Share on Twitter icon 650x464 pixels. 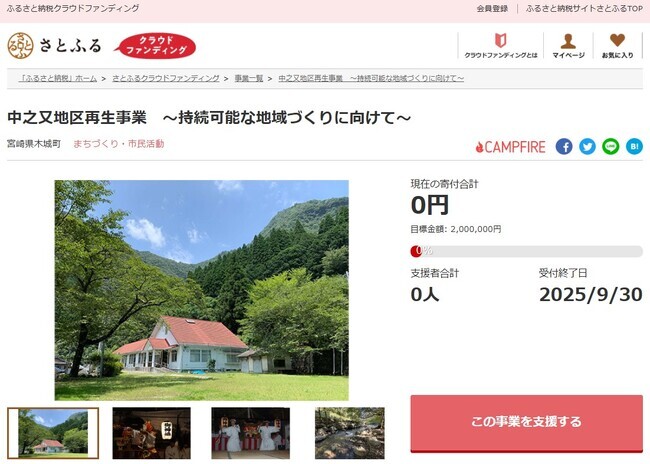tap(587, 146)
